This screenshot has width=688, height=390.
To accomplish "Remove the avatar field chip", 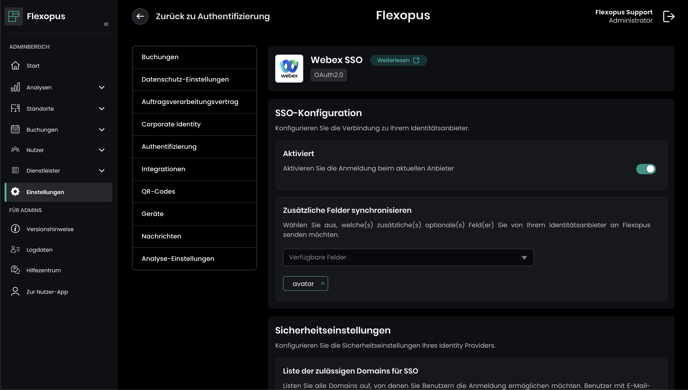I will click(322, 283).
